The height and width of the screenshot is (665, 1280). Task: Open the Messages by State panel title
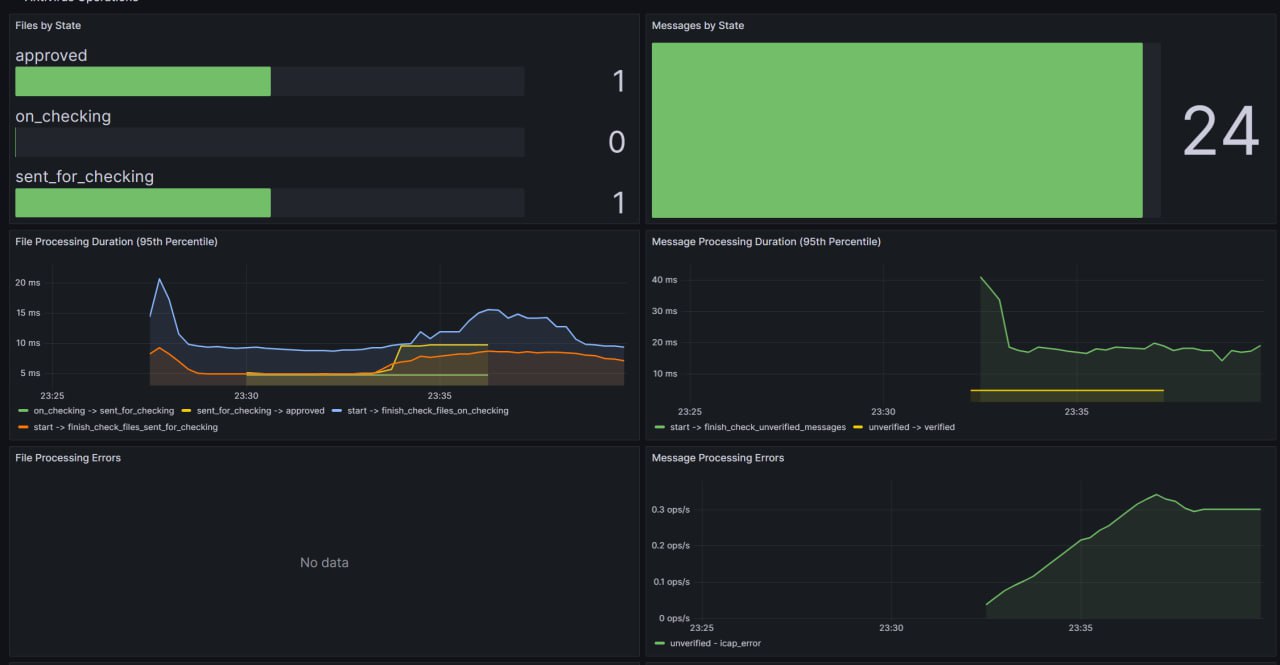tap(698, 25)
